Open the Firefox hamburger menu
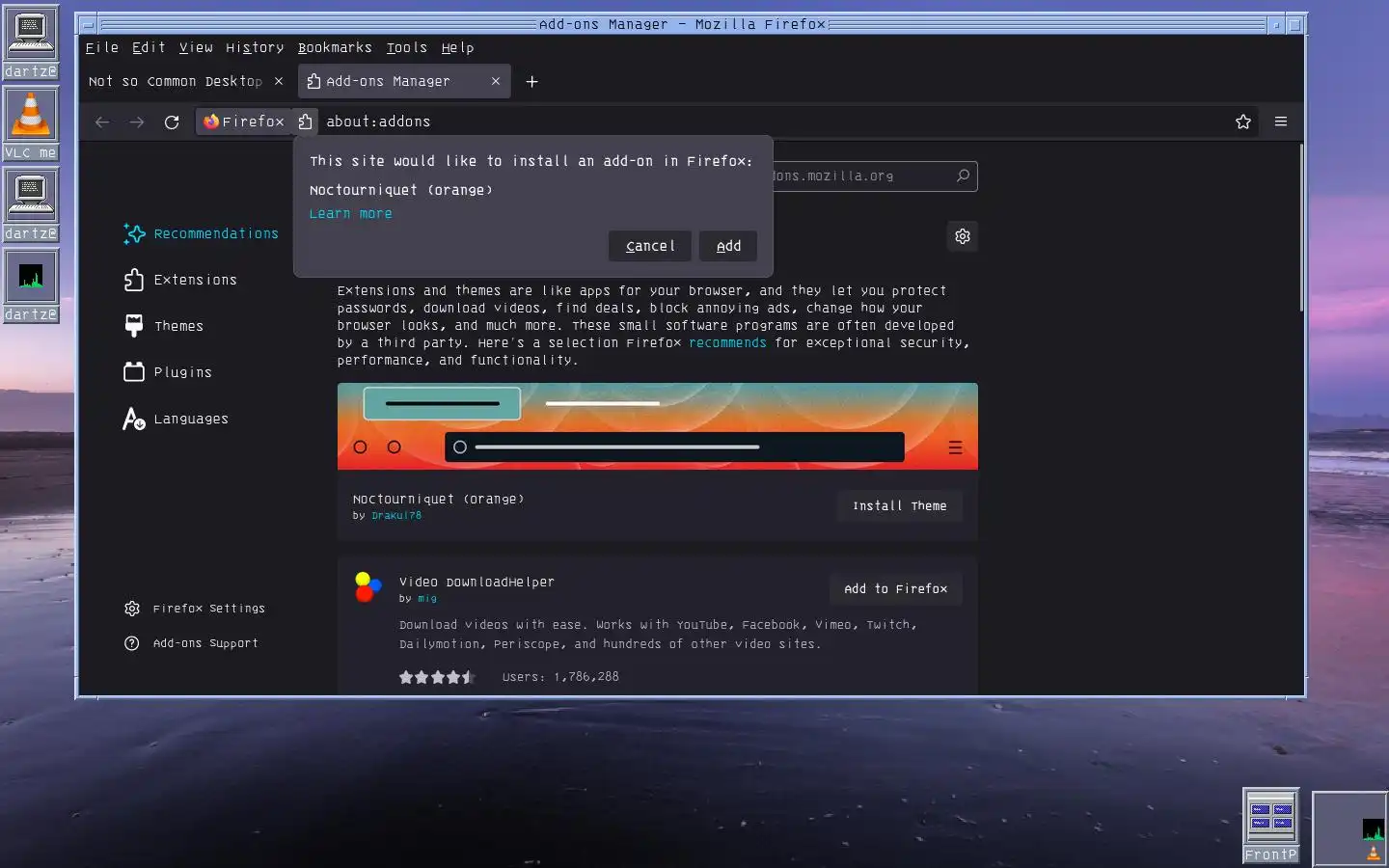Image resolution: width=1389 pixels, height=868 pixels. click(x=1281, y=122)
